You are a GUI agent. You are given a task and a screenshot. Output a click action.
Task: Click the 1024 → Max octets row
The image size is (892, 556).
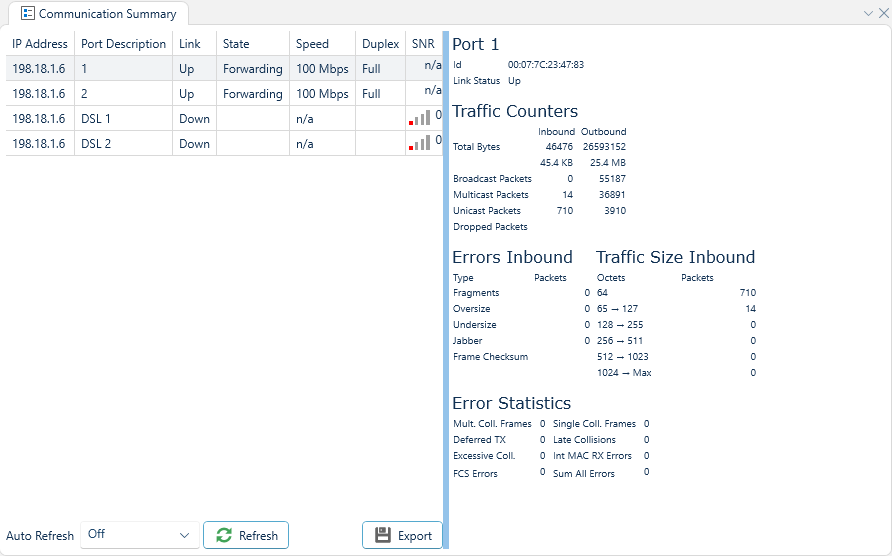click(676, 372)
